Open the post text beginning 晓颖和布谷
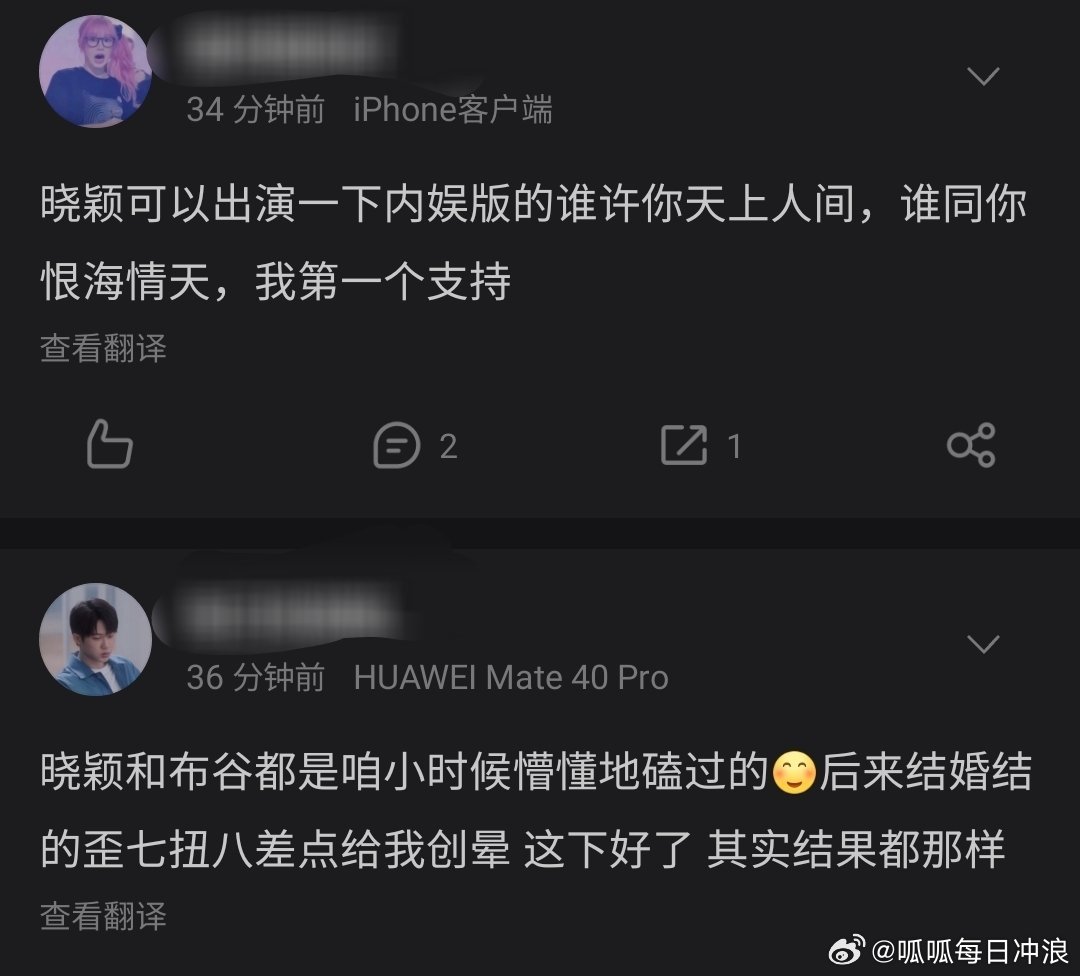This screenshot has width=1080, height=976. click(536, 811)
